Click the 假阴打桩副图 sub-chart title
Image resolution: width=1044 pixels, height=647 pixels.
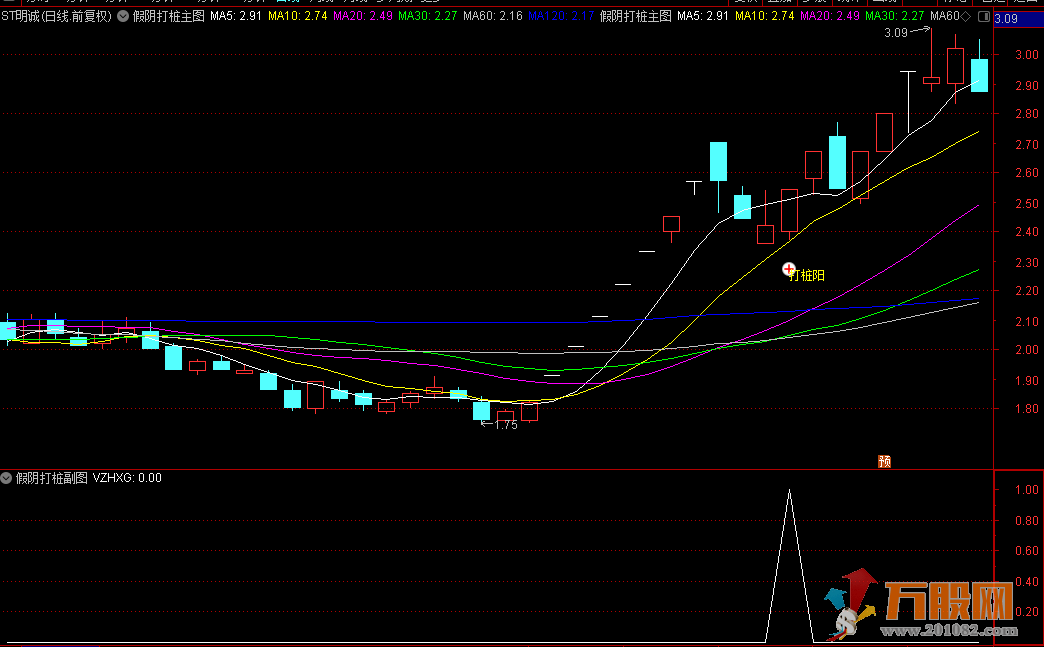tap(52, 478)
